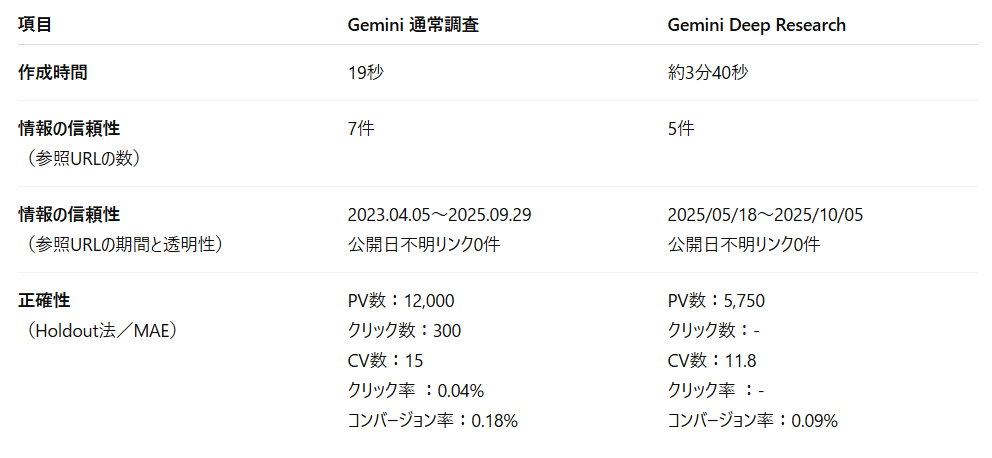Click the 19秒 cell value
The image size is (992, 458).
tap(366, 73)
